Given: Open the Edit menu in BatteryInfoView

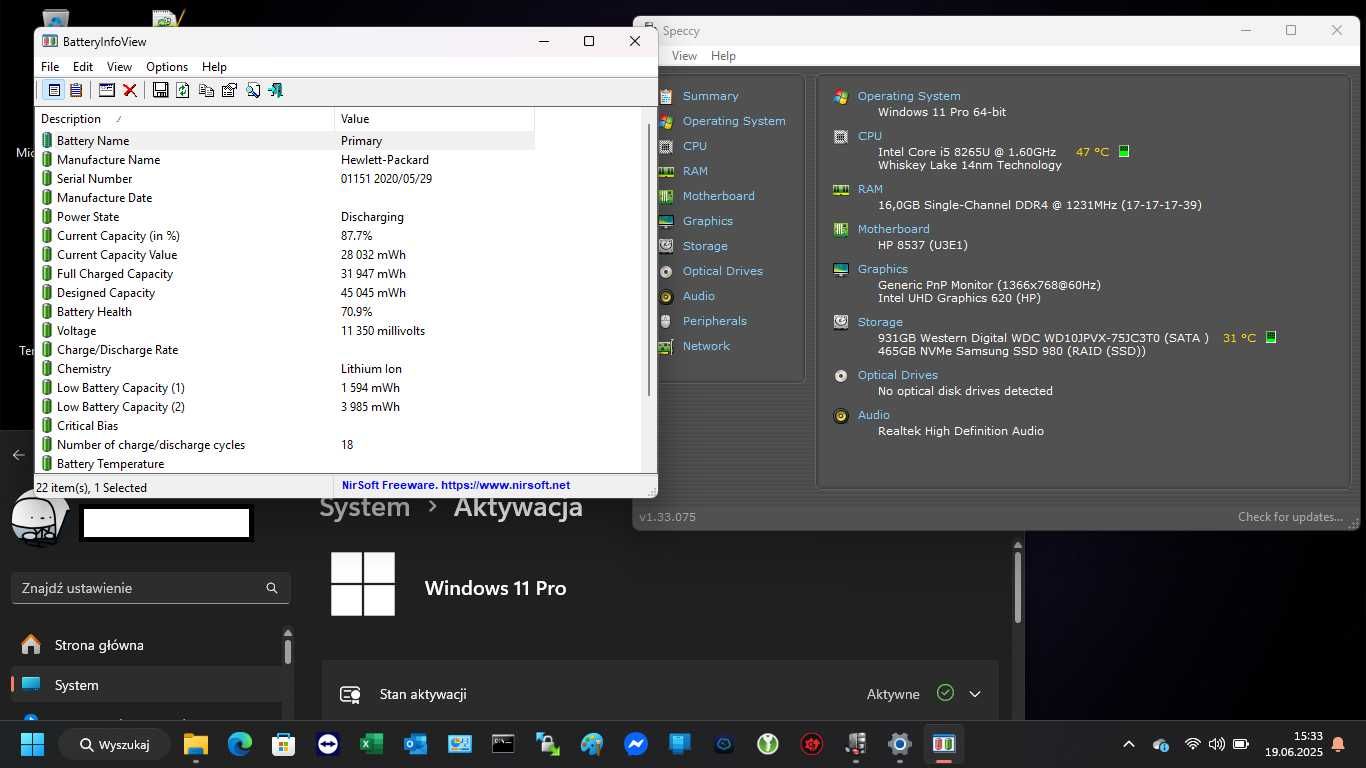Looking at the screenshot, I should point(83,66).
